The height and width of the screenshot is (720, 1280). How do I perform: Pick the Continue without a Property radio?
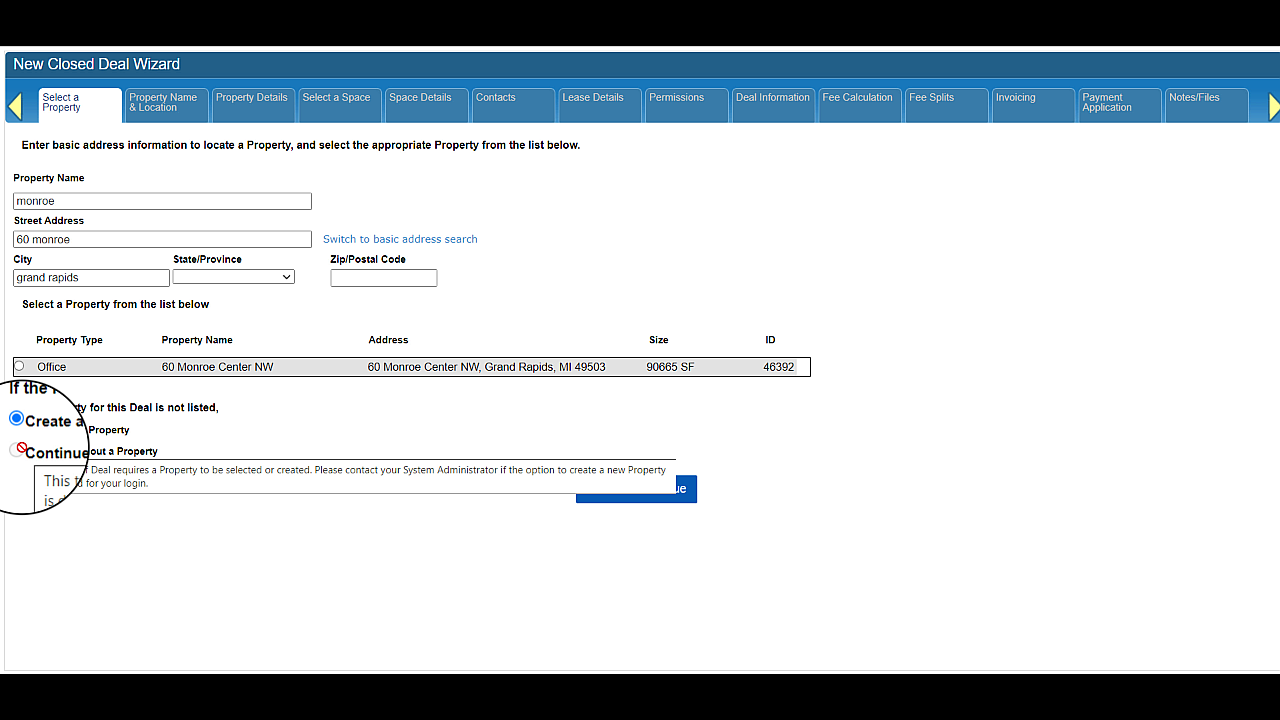pyautogui.click(x=17, y=450)
